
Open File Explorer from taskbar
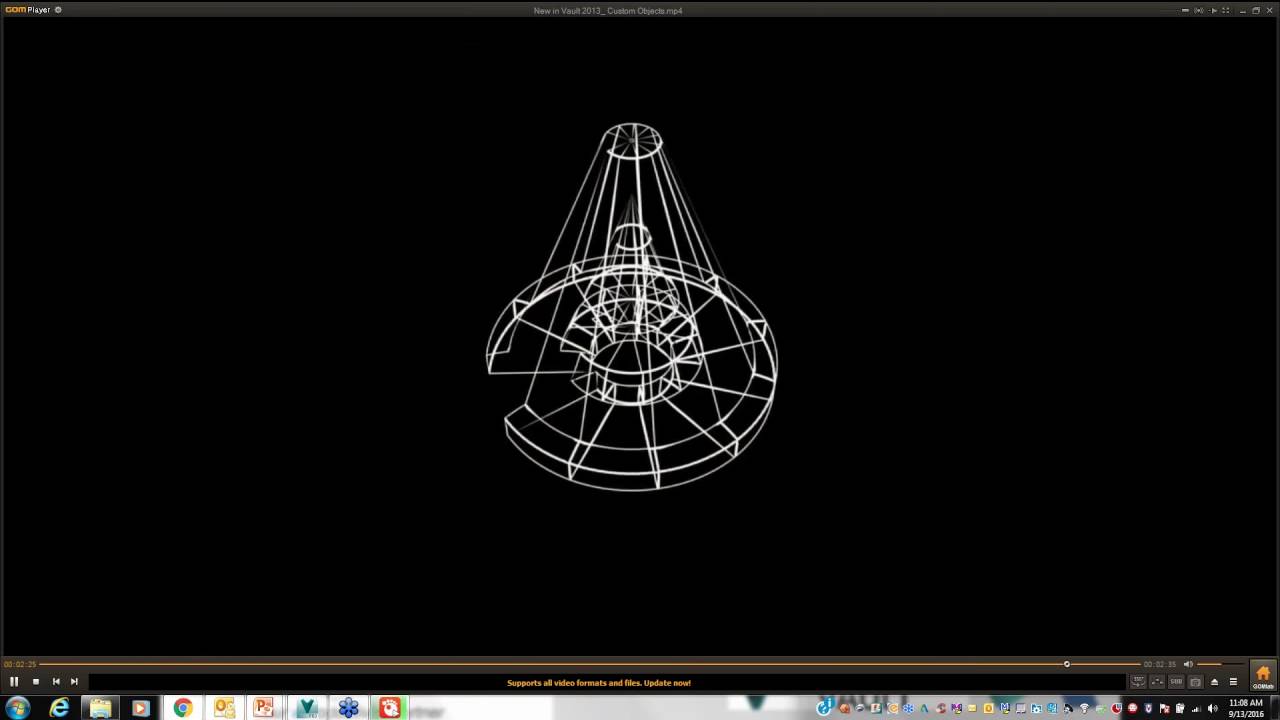pyautogui.click(x=100, y=708)
